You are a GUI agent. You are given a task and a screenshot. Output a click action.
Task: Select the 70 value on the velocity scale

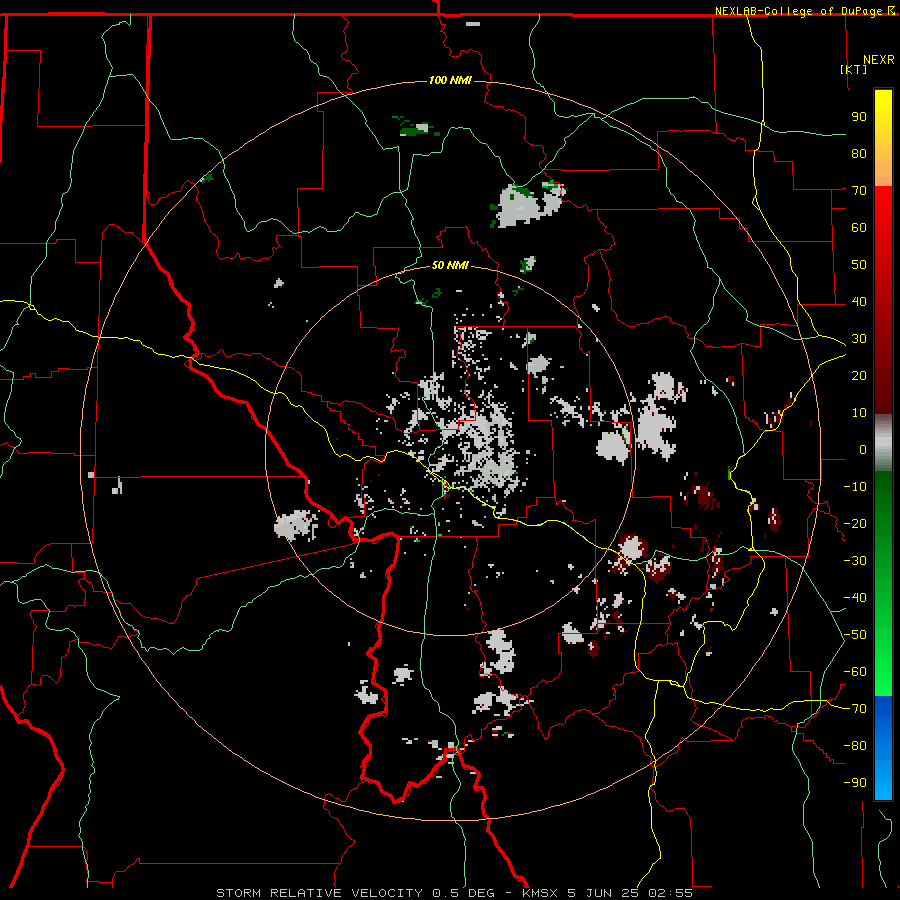click(x=859, y=191)
